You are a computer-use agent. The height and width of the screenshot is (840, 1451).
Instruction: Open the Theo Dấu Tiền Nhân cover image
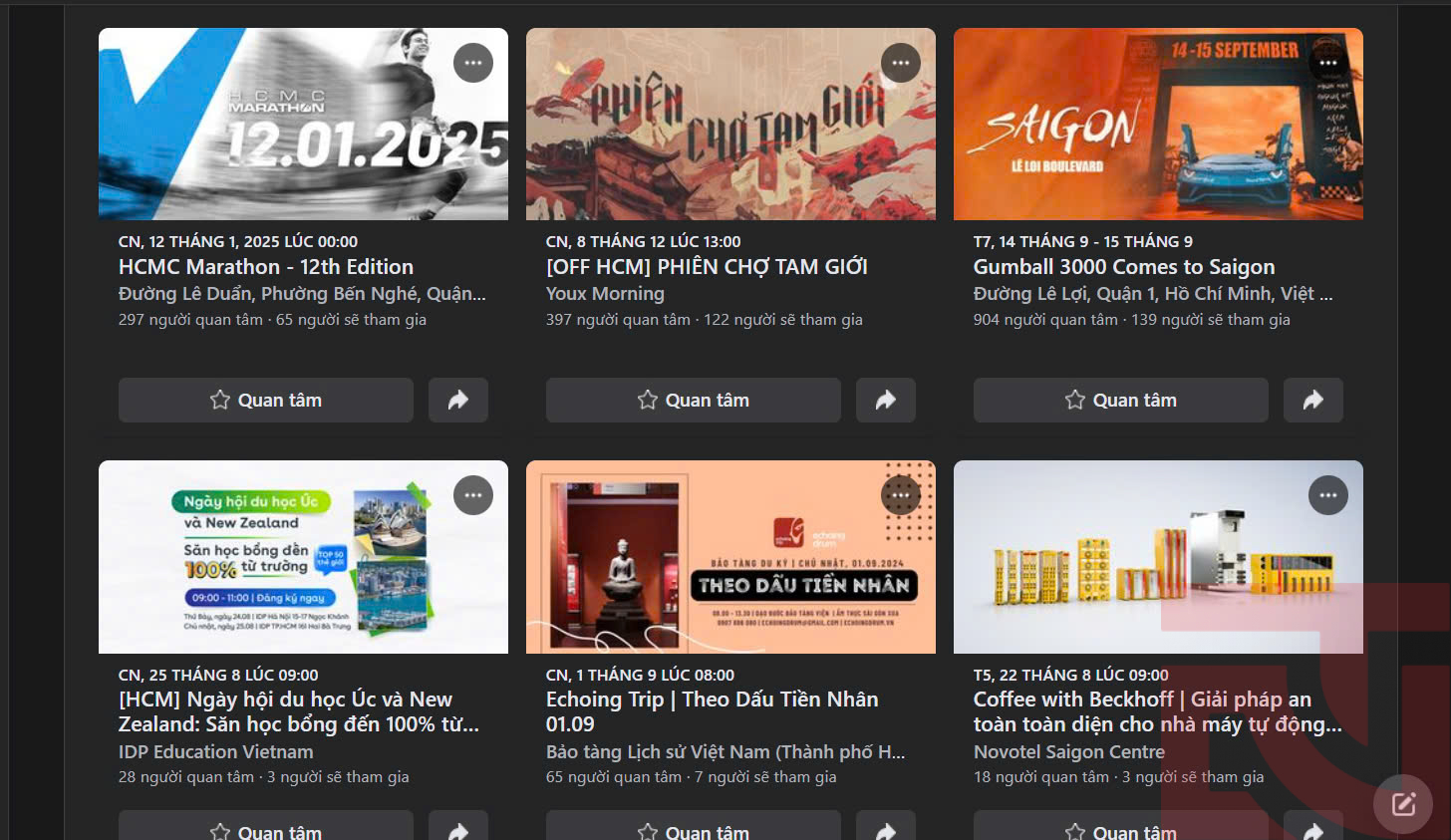730,557
